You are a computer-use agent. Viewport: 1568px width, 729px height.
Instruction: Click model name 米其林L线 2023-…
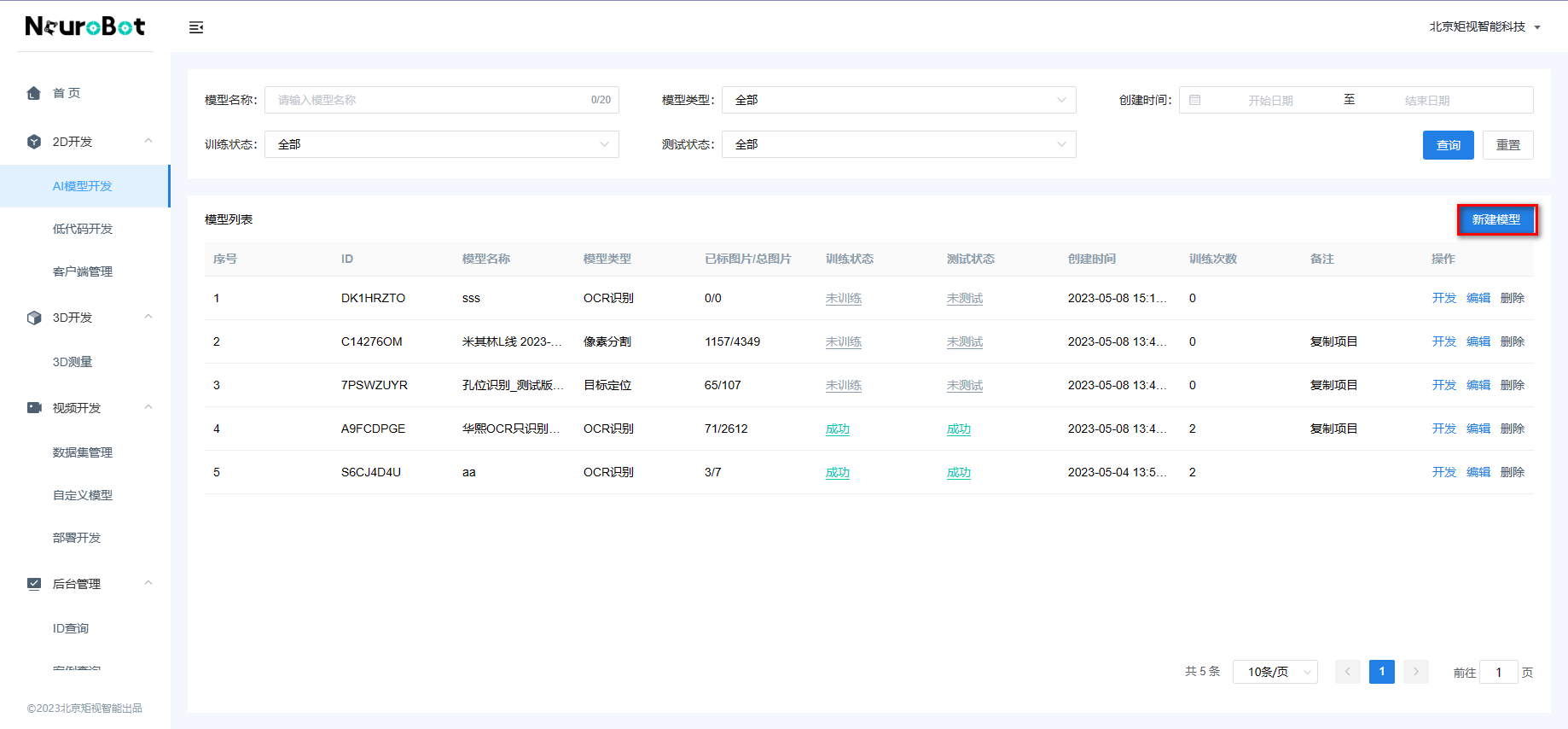coord(513,341)
